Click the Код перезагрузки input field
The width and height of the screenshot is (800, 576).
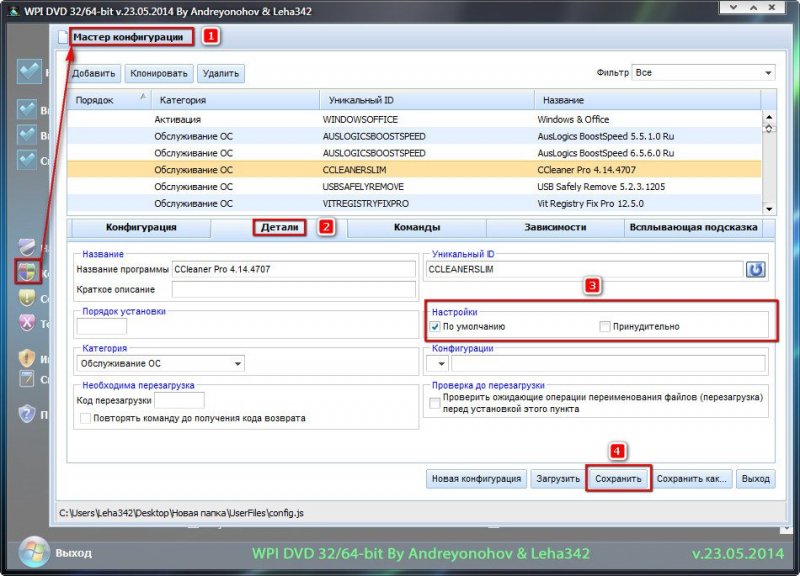coord(179,400)
